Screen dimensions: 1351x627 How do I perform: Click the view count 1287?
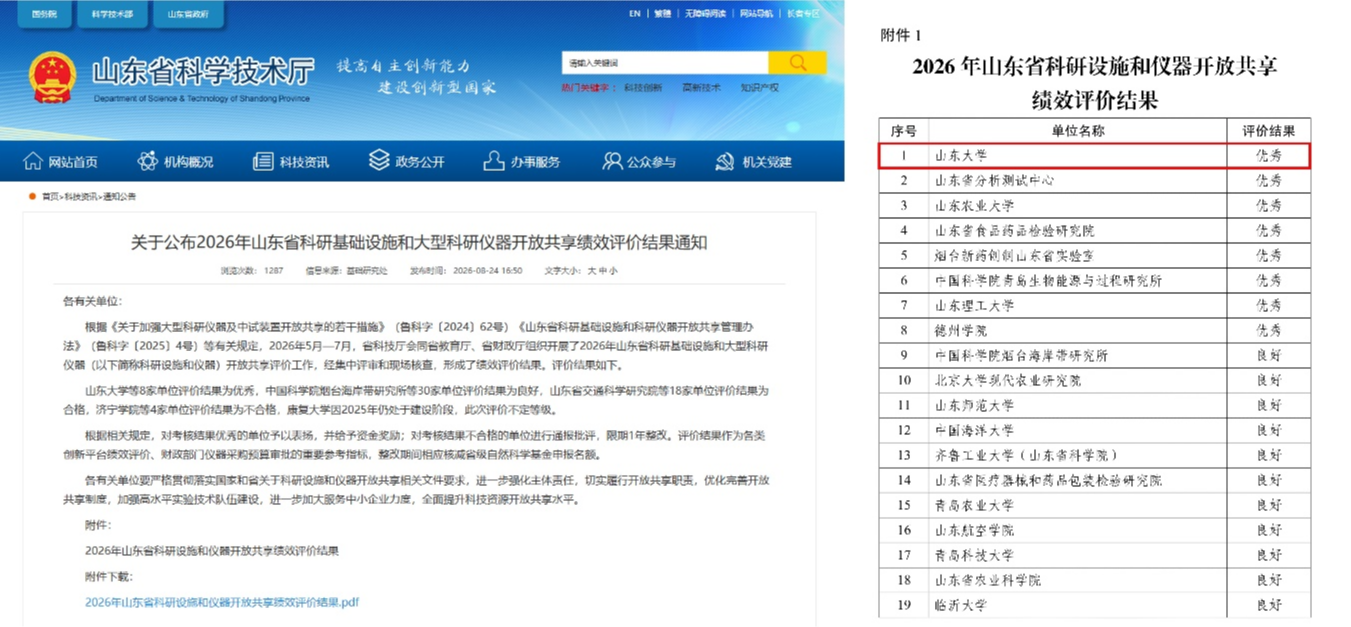(x=273, y=271)
